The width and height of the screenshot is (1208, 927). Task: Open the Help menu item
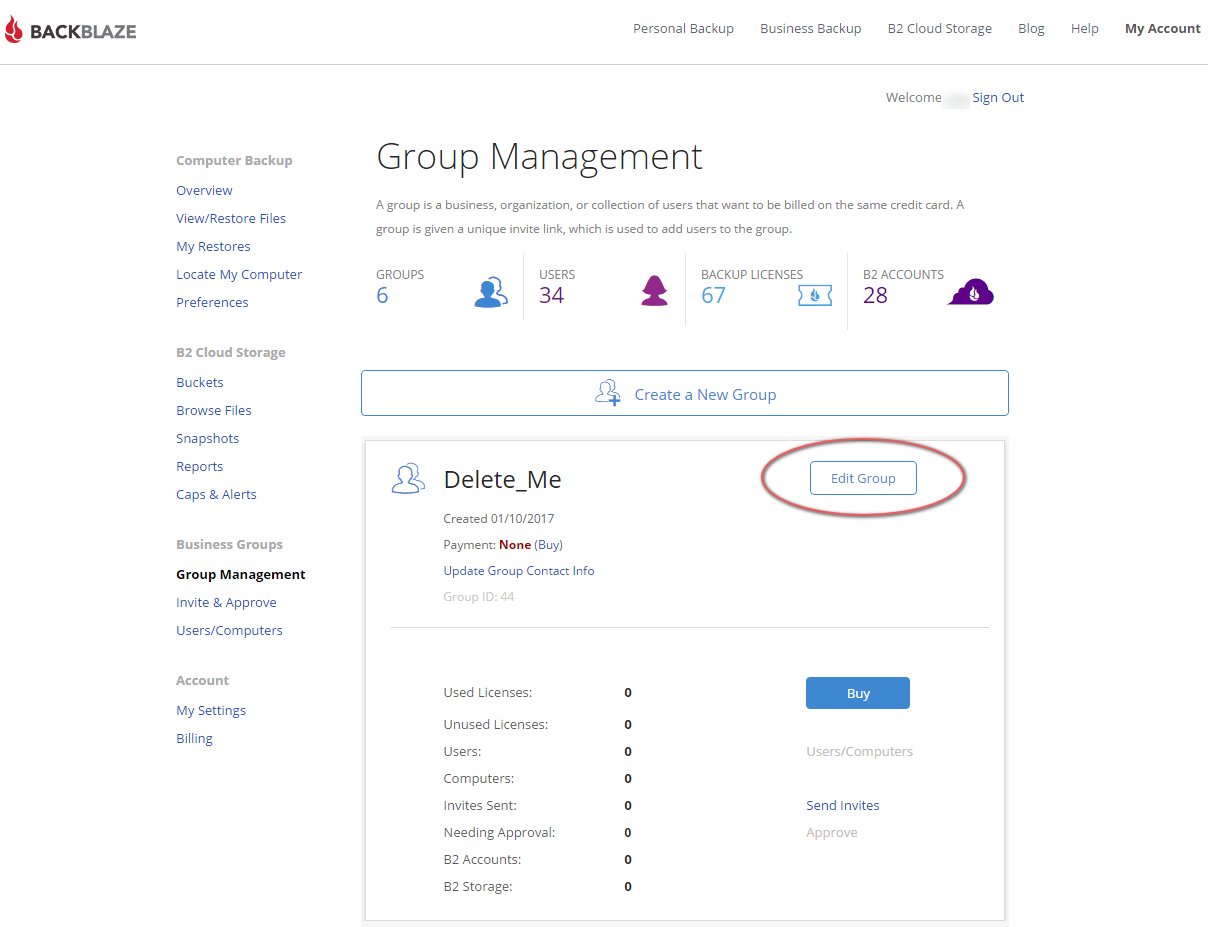coord(1085,29)
